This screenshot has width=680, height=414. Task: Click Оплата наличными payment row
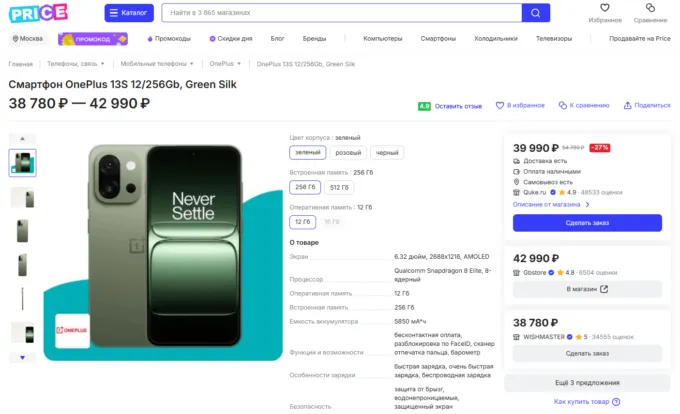click(547, 172)
